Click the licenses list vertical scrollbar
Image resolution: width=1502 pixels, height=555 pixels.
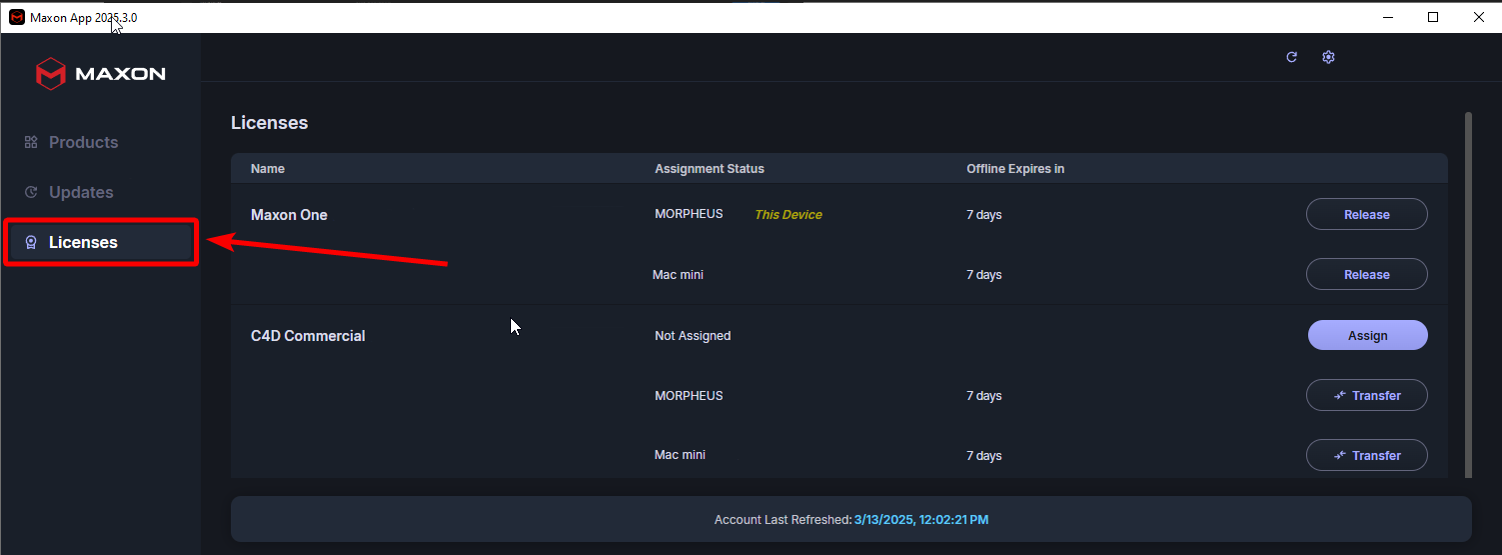[1468, 295]
